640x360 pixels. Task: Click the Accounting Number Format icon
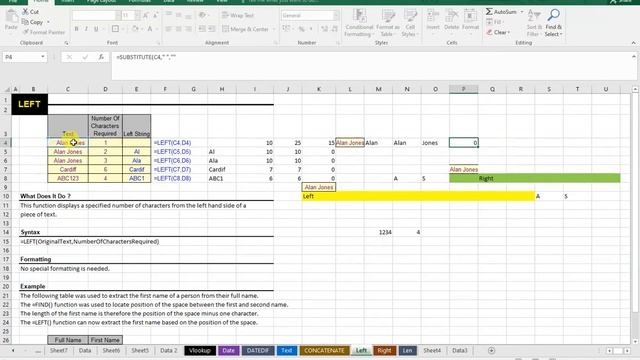(x=286, y=29)
